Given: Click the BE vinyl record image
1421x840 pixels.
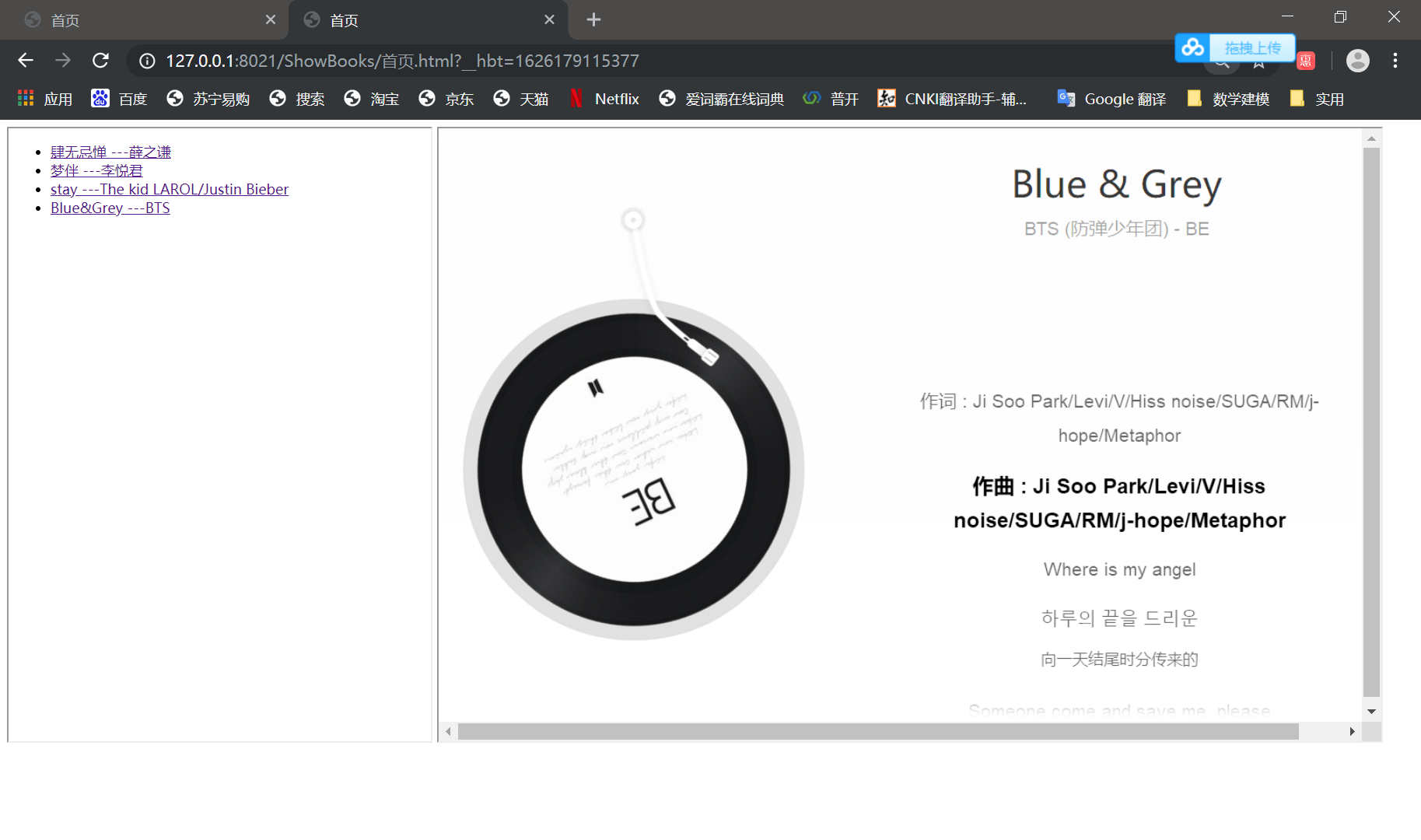Looking at the screenshot, I should (x=633, y=469).
